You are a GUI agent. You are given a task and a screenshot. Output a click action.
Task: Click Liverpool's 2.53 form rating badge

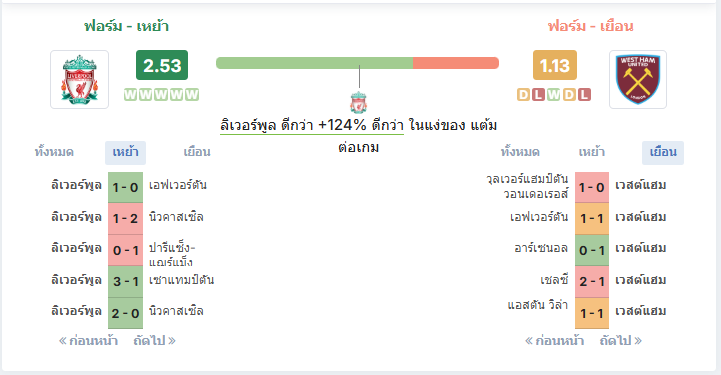coord(162,65)
